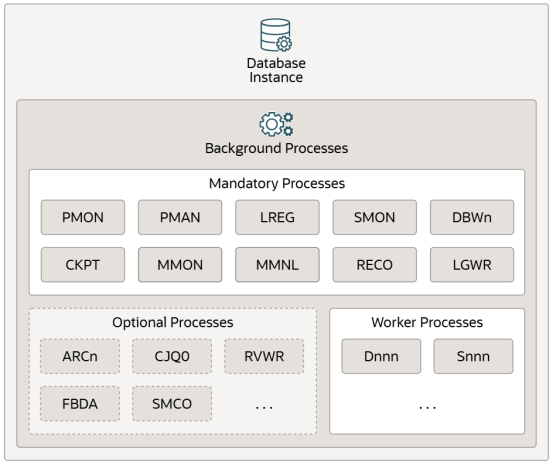
Task: Click the ellipsis in Optional Processes
Action: (x=264, y=408)
